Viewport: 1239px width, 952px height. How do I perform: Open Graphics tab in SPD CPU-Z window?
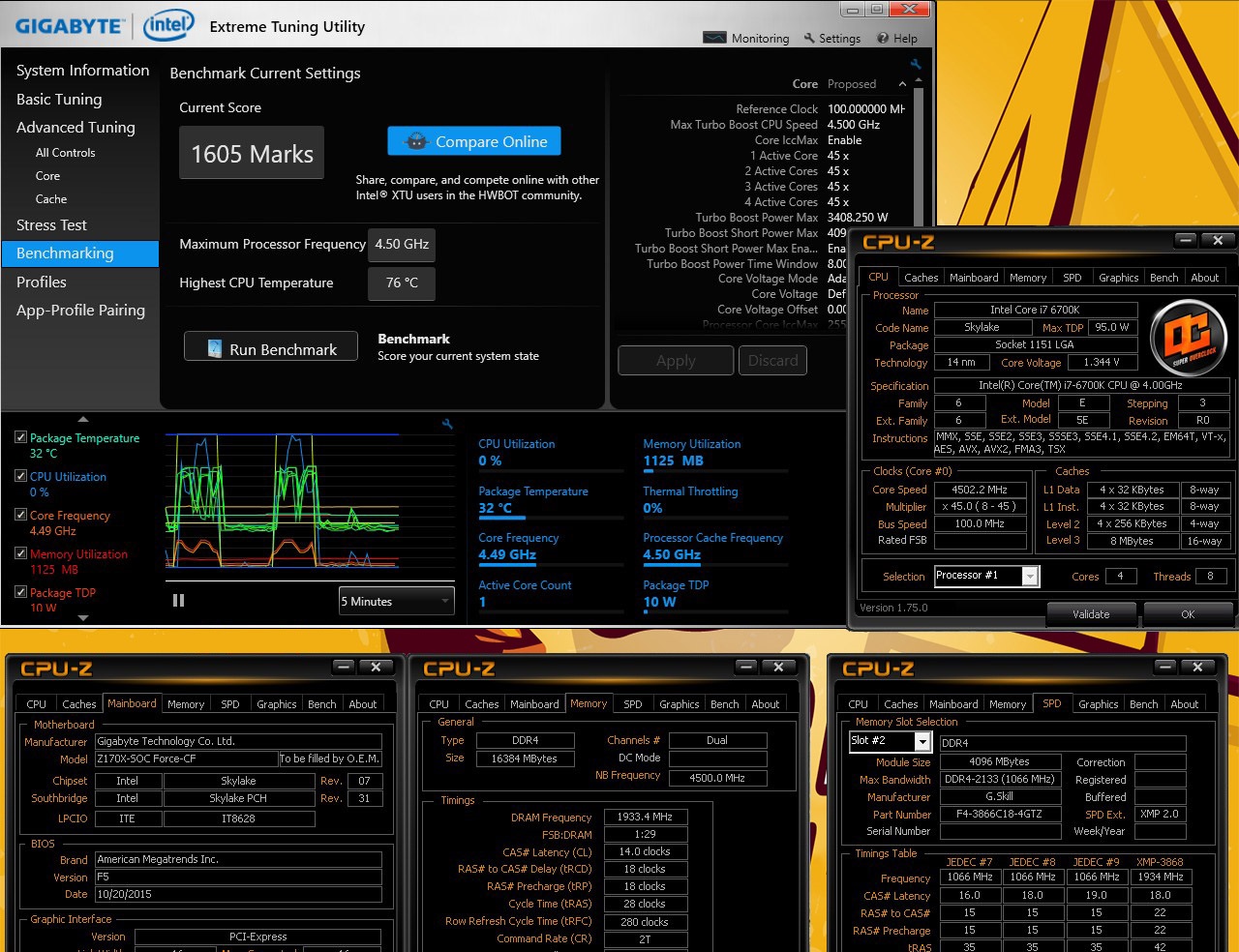point(1099,704)
